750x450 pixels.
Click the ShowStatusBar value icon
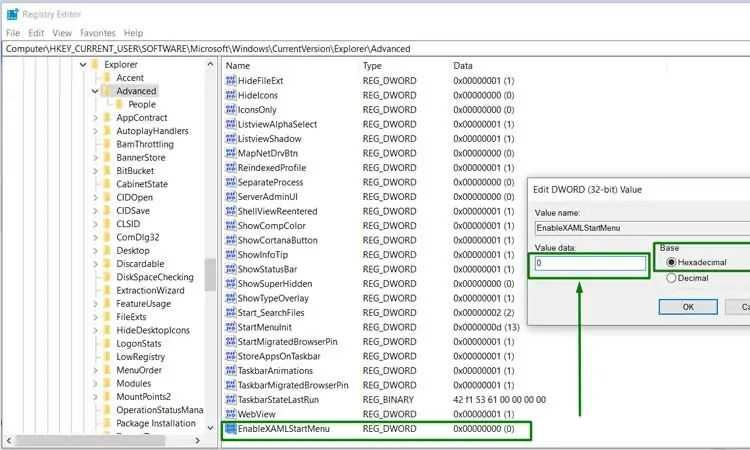pyautogui.click(x=231, y=269)
